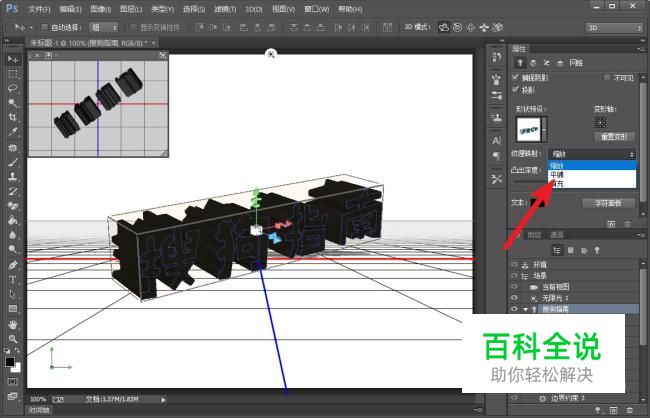
Task: Select the Move tool in the toolbox
Action: pos(12,60)
